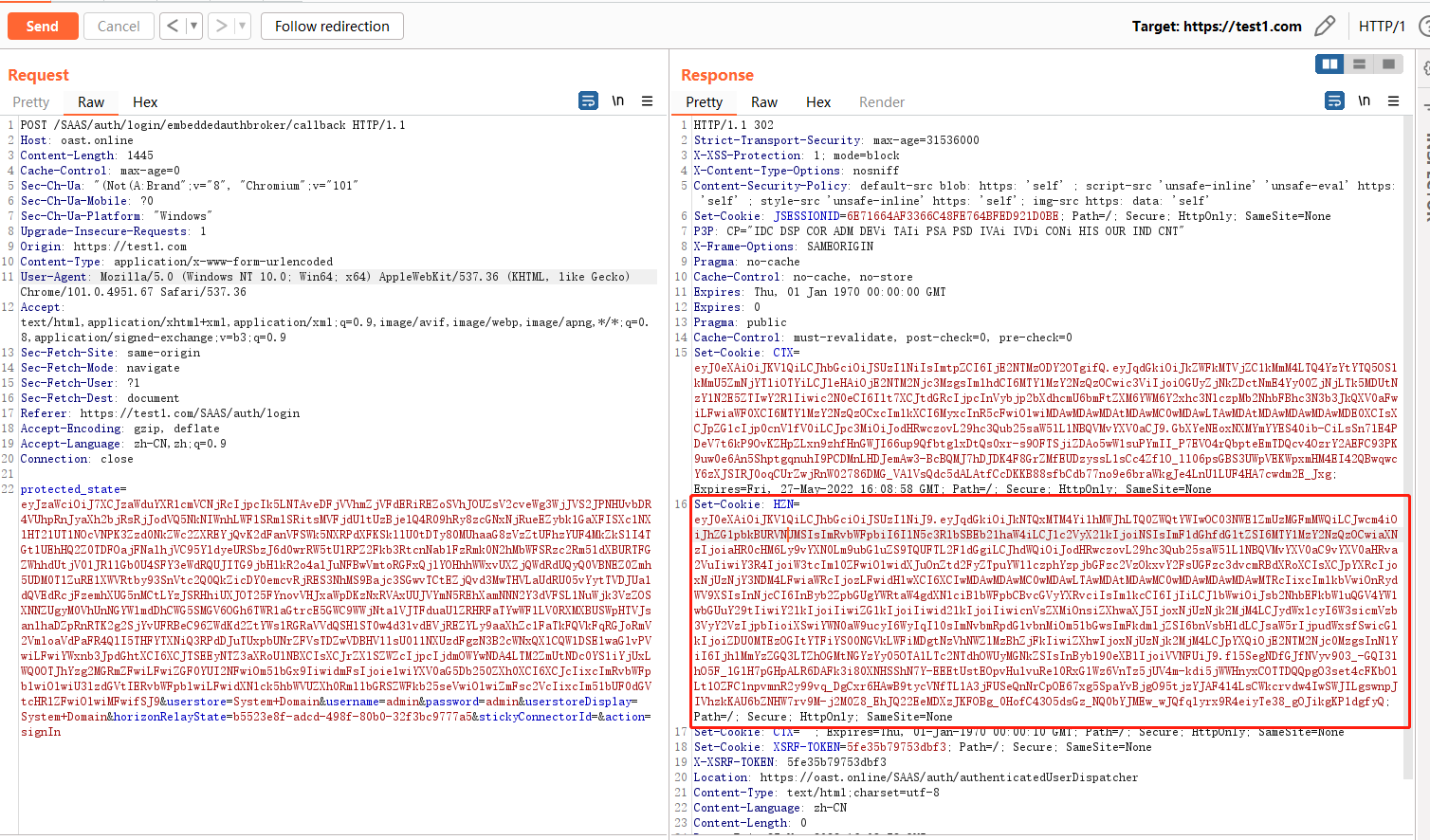Toggle non-printable \n characters in Request
The width and height of the screenshot is (1430, 840).
pyautogui.click(x=617, y=100)
